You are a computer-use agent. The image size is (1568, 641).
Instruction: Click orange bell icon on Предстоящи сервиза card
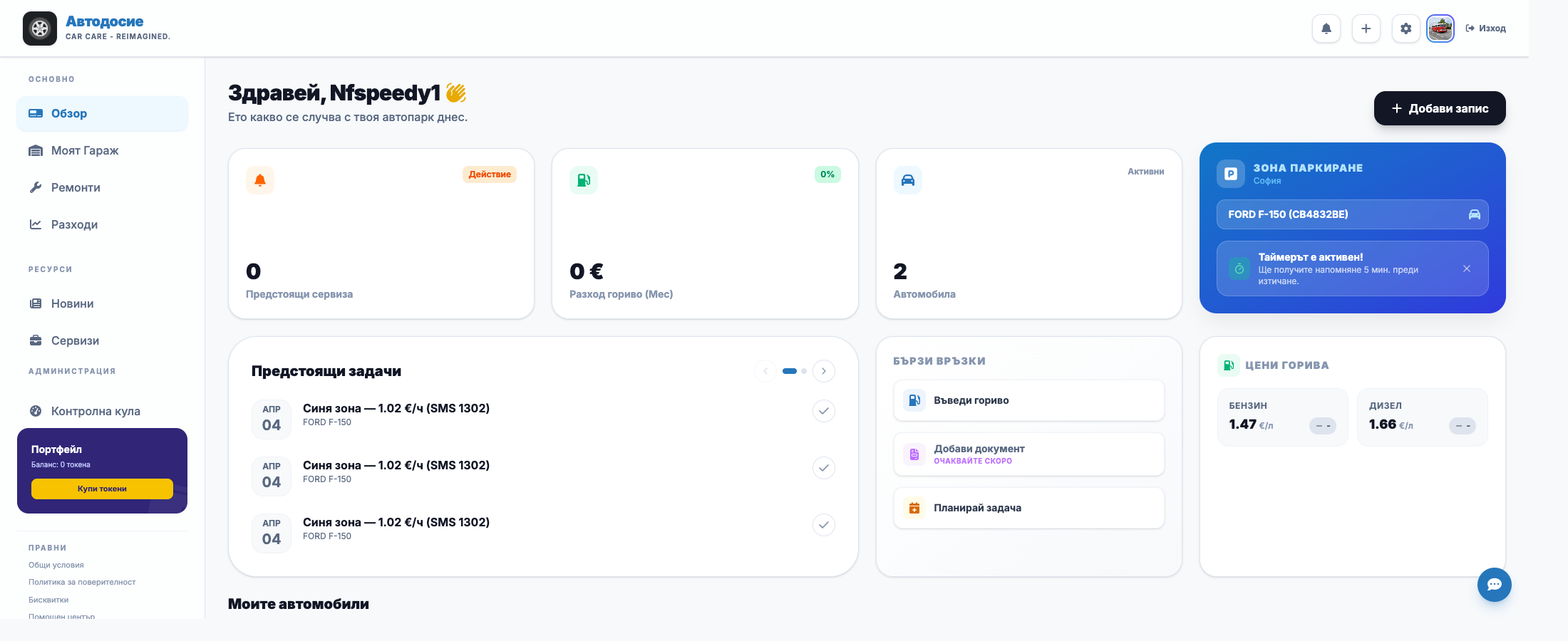(x=260, y=180)
